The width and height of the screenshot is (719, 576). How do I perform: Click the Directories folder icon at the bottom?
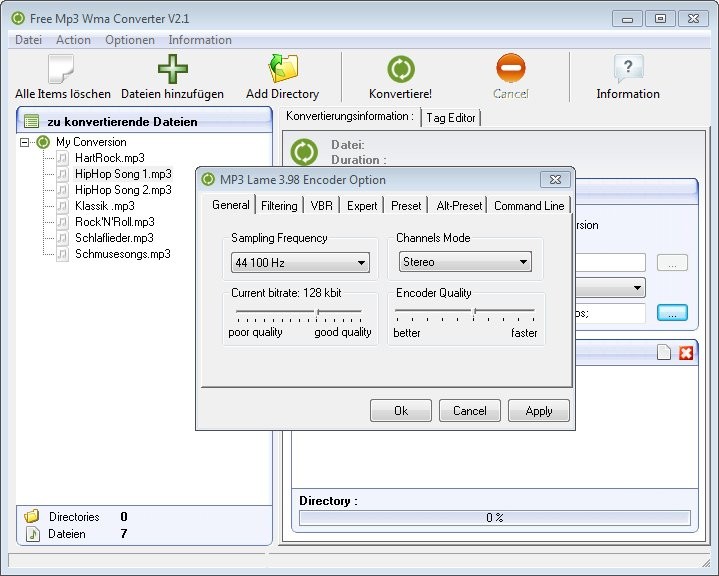pyautogui.click(x=32, y=517)
